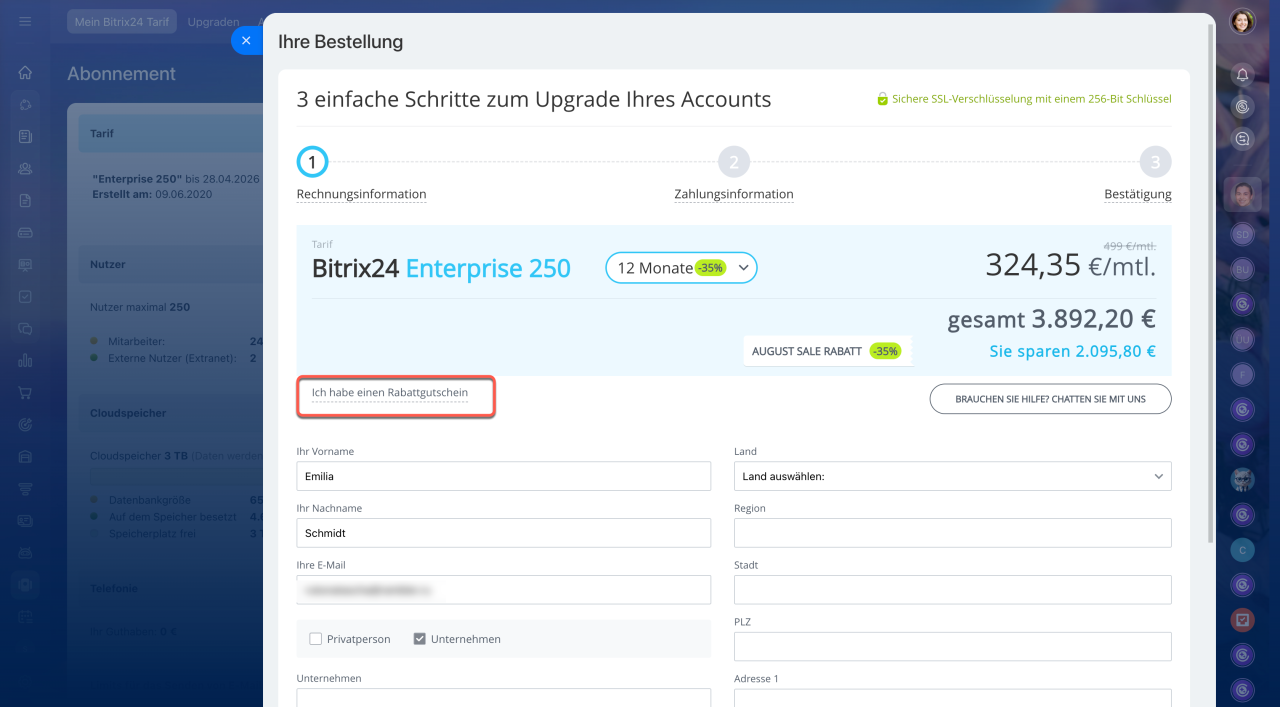Image resolution: width=1280 pixels, height=707 pixels.
Task: Click the AUGUST SALE RABATT -35% badge
Action: point(828,351)
